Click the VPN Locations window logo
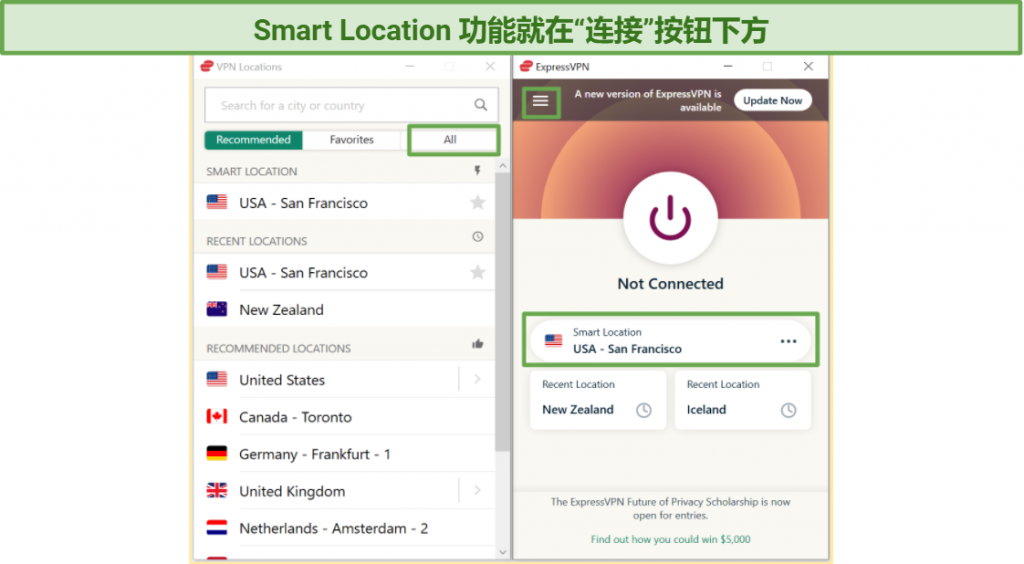The height and width of the screenshot is (564, 1024). click(207, 67)
